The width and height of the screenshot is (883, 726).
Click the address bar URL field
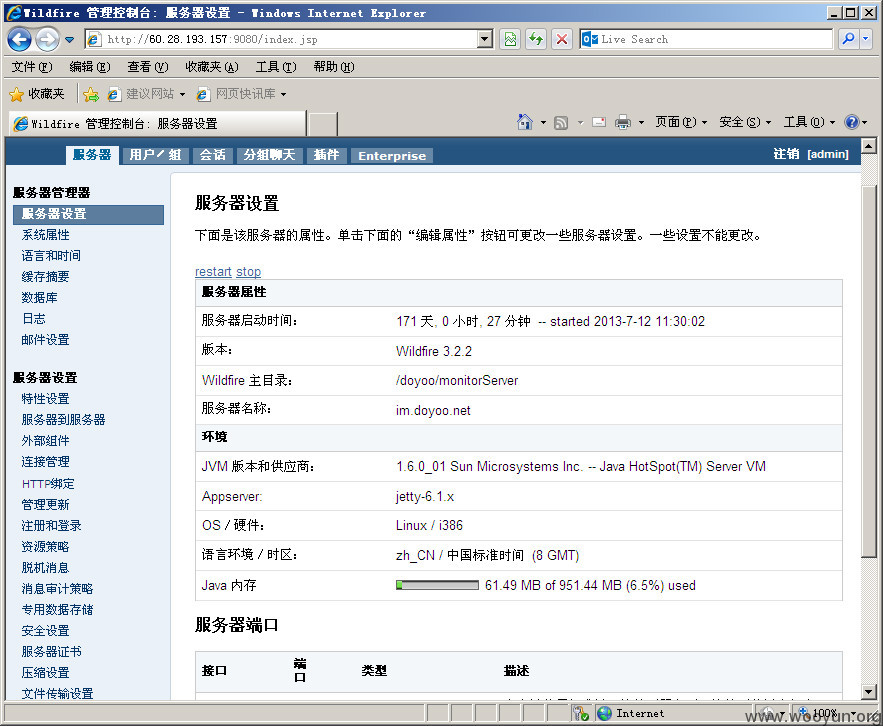(282, 39)
